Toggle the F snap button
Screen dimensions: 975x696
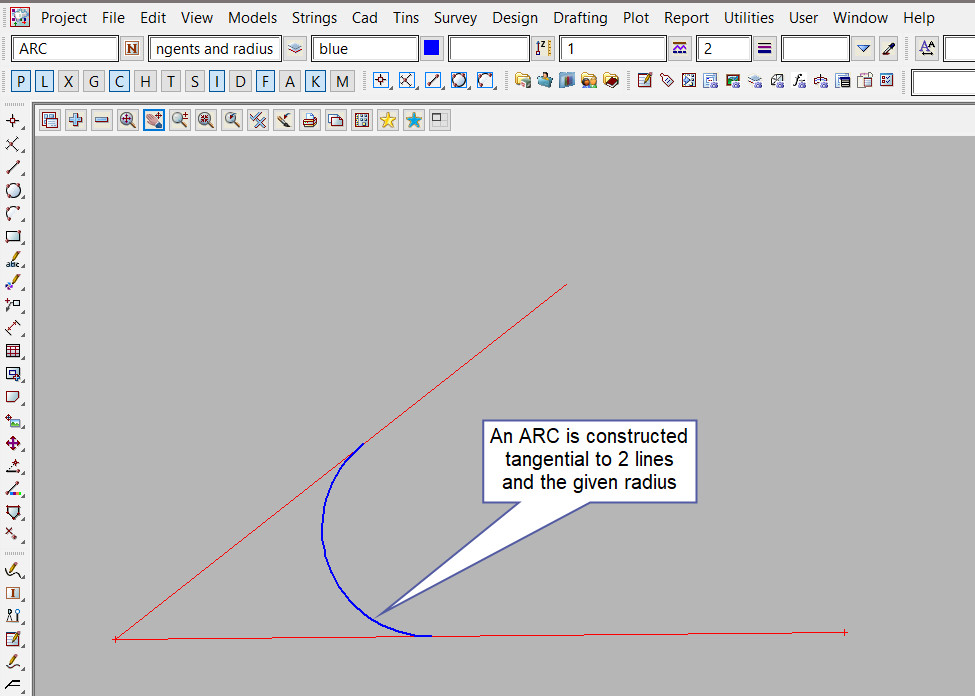pos(265,81)
